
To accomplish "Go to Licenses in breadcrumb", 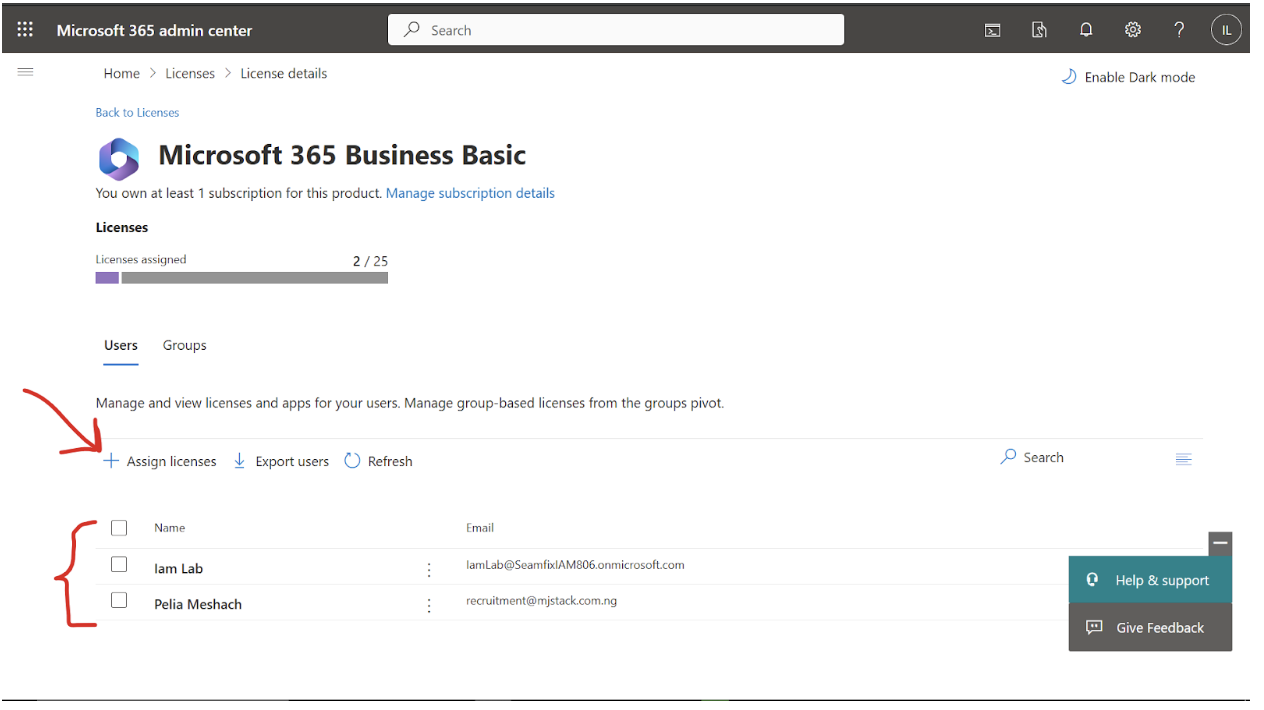I will coord(190,73).
